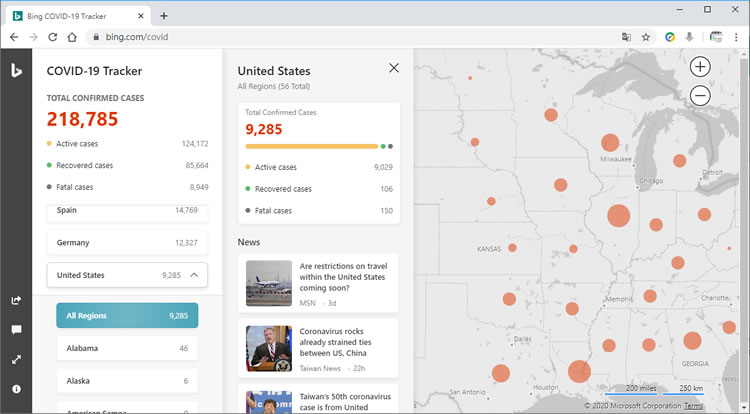Open Microsoft Terms link on map
Viewport: 750px width, 414px height.
pos(693,405)
